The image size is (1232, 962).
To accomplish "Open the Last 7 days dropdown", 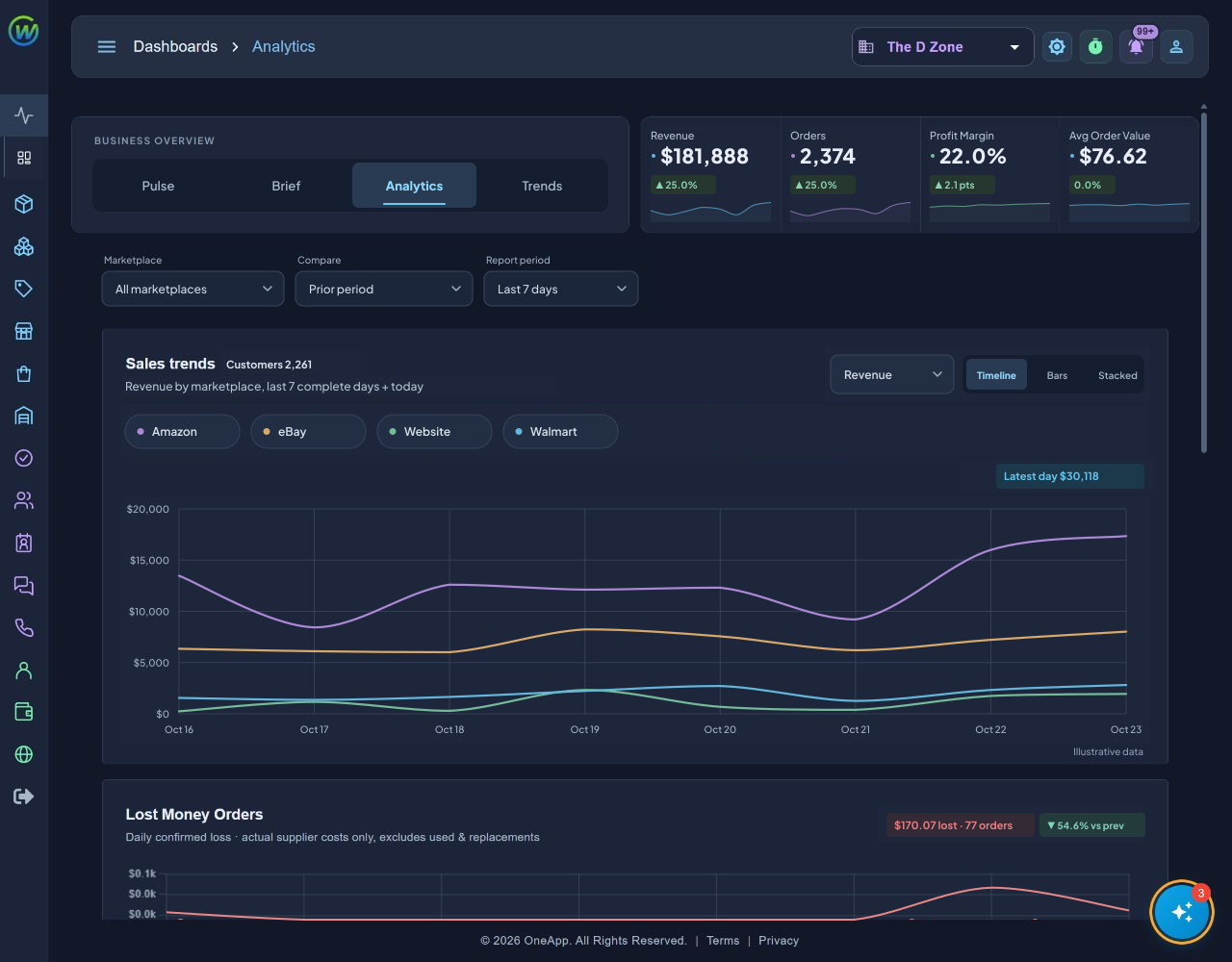I will click(x=561, y=289).
